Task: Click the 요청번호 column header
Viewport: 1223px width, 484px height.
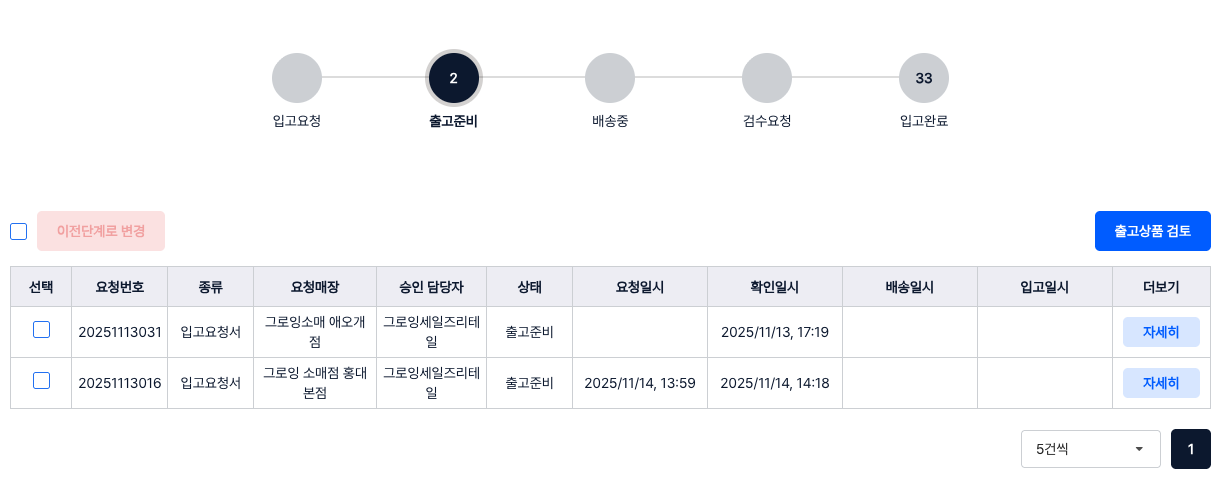Action: click(120, 287)
